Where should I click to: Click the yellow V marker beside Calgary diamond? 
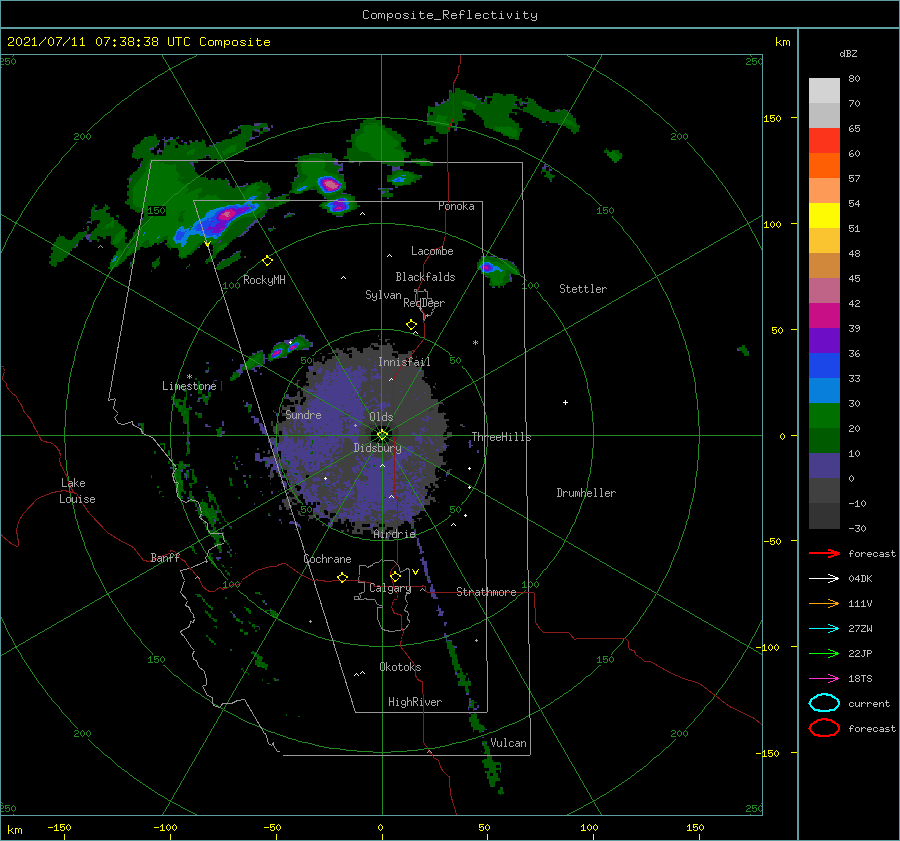(415, 572)
